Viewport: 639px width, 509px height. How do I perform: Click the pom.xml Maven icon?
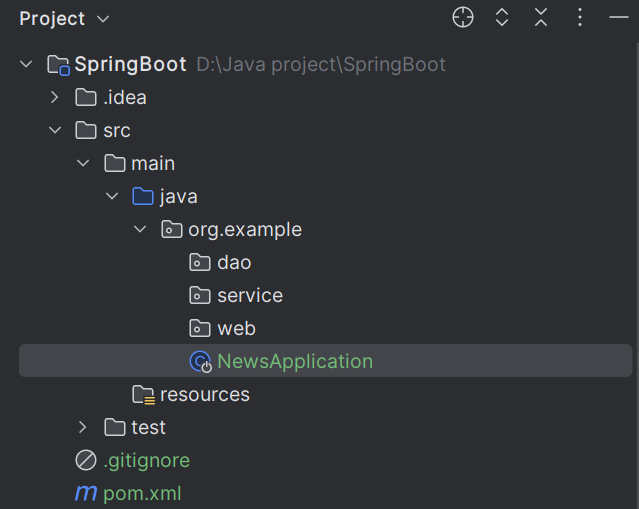[x=86, y=494]
